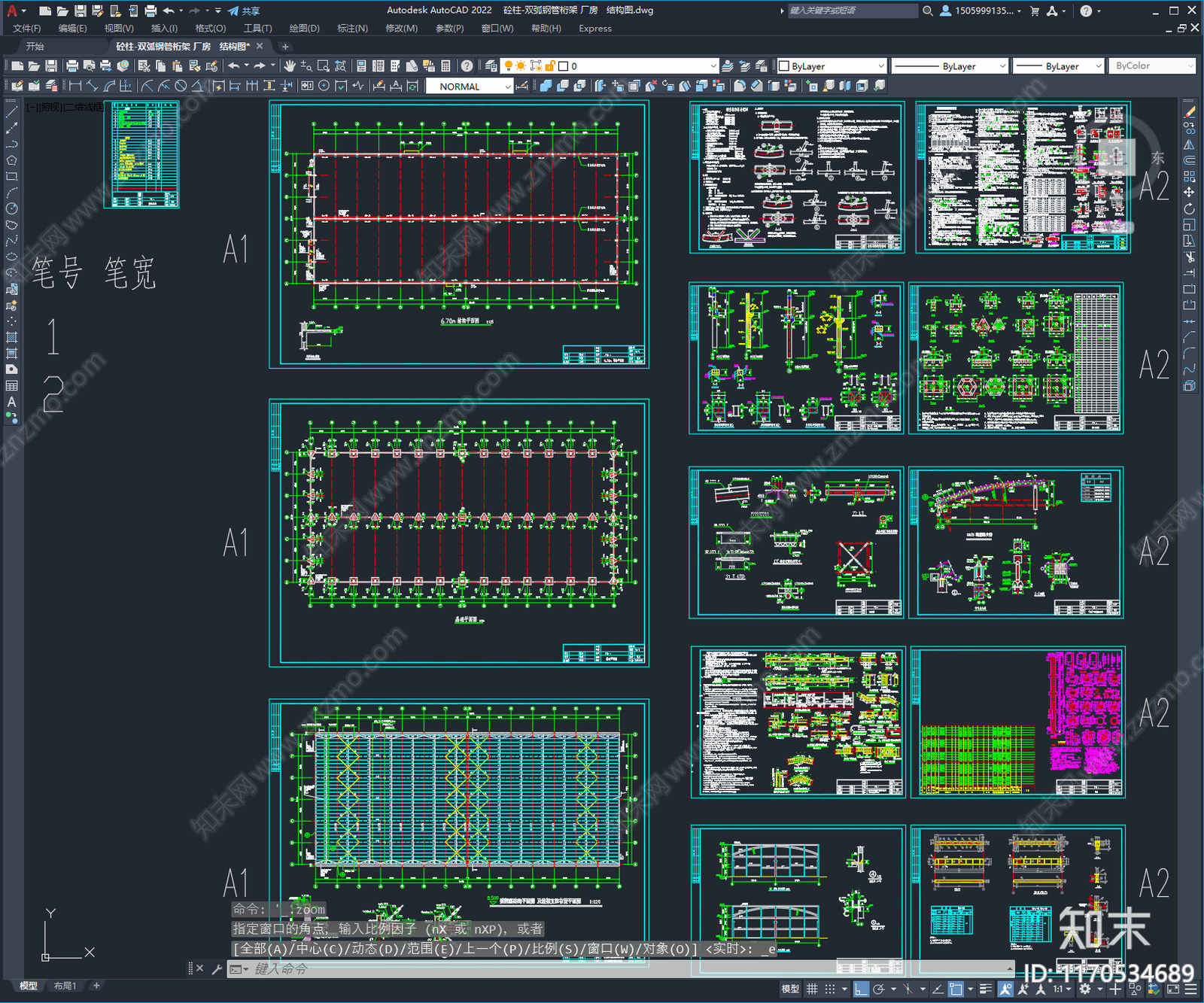Toggle object snap in status bar
1204x1003 pixels.
[x=956, y=989]
